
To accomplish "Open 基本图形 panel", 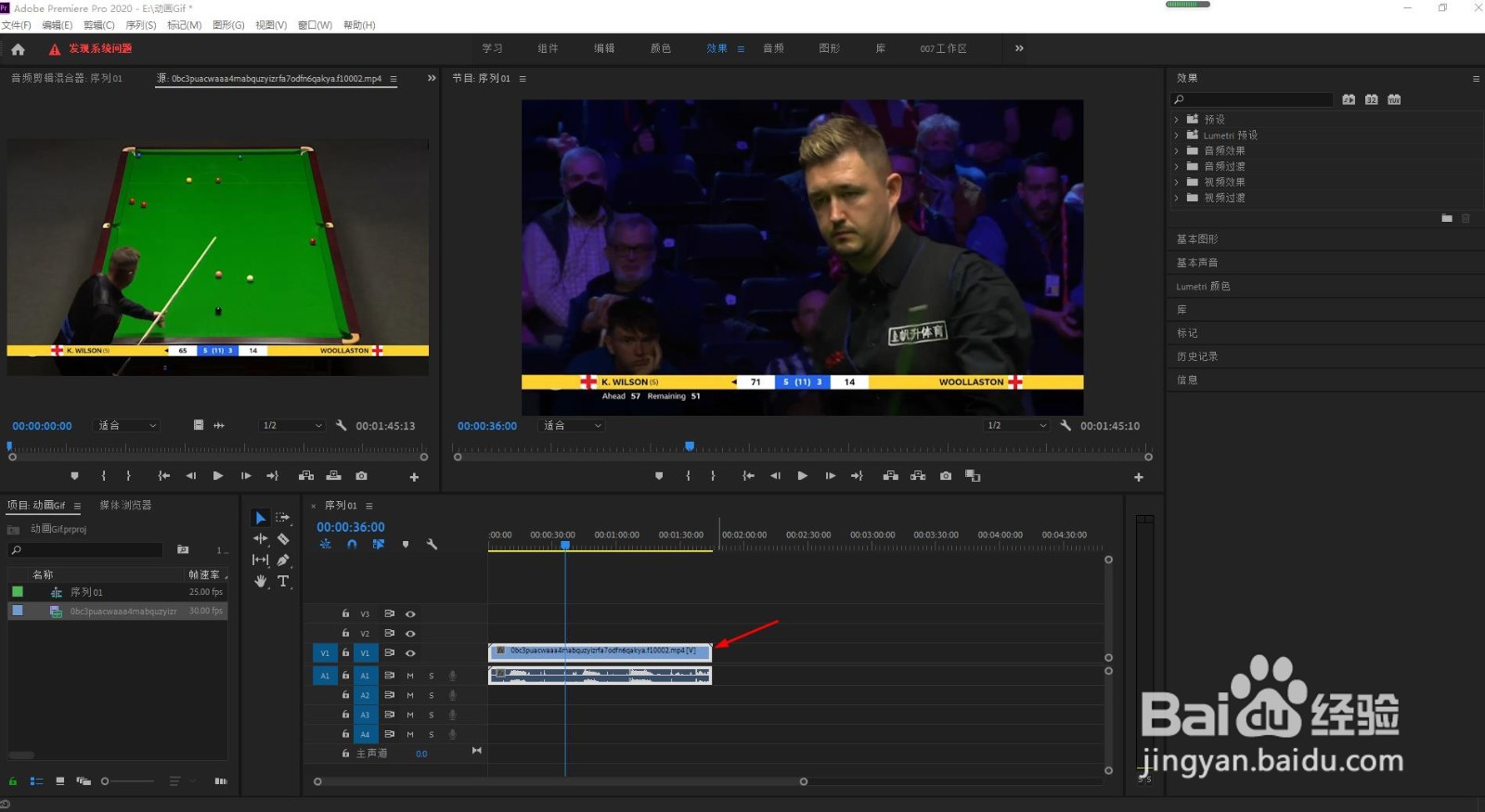I will [1197, 239].
